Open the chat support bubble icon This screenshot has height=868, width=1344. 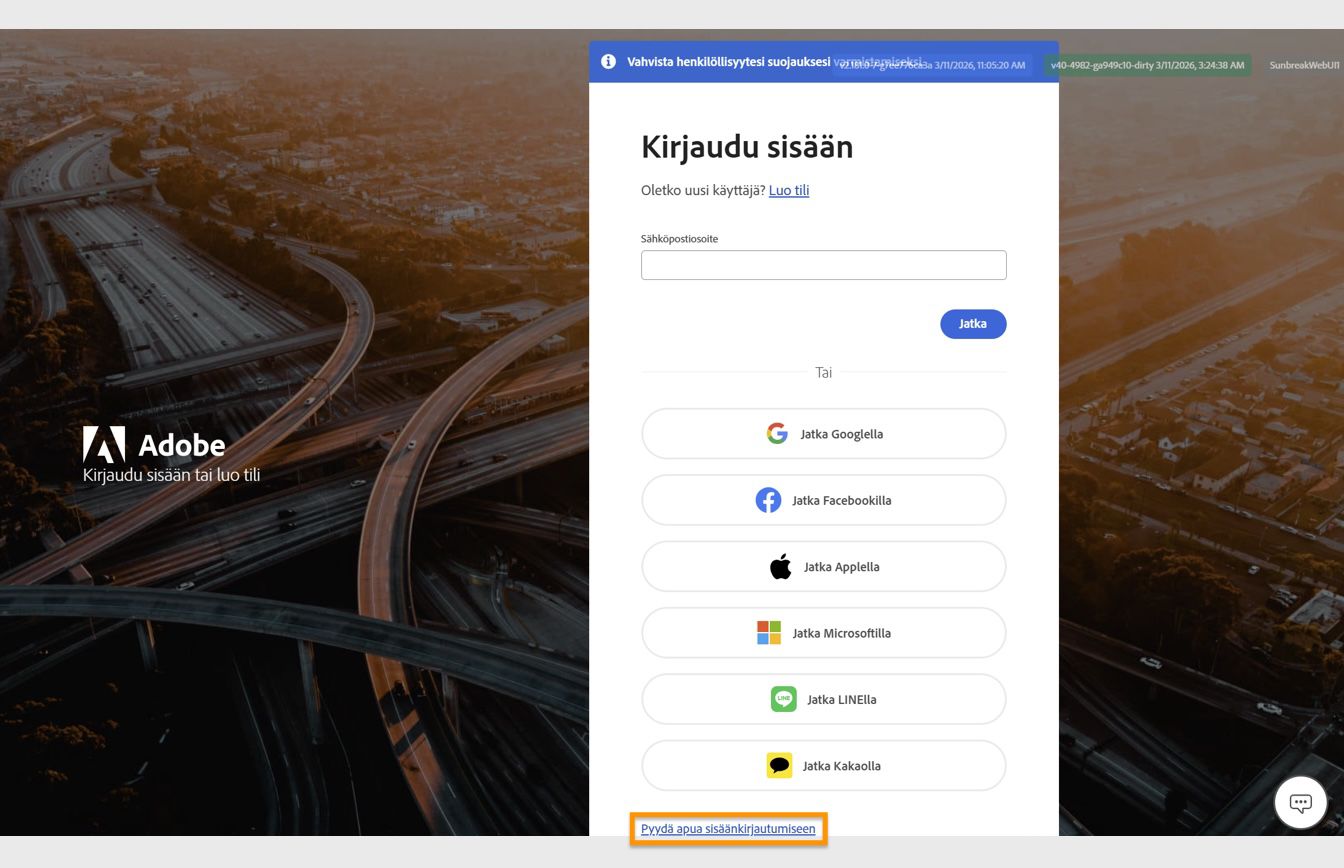tap(1300, 802)
